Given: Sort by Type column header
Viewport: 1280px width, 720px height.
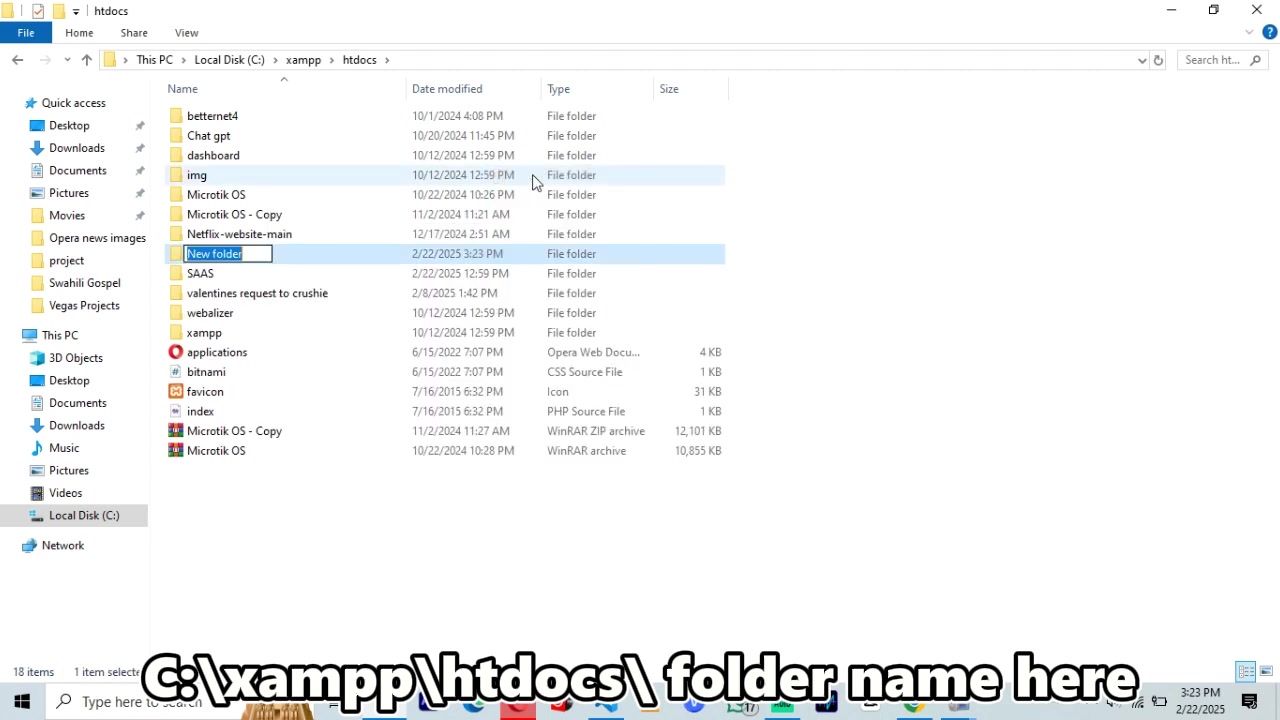Looking at the screenshot, I should pyautogui.click(x=558, y=89).
